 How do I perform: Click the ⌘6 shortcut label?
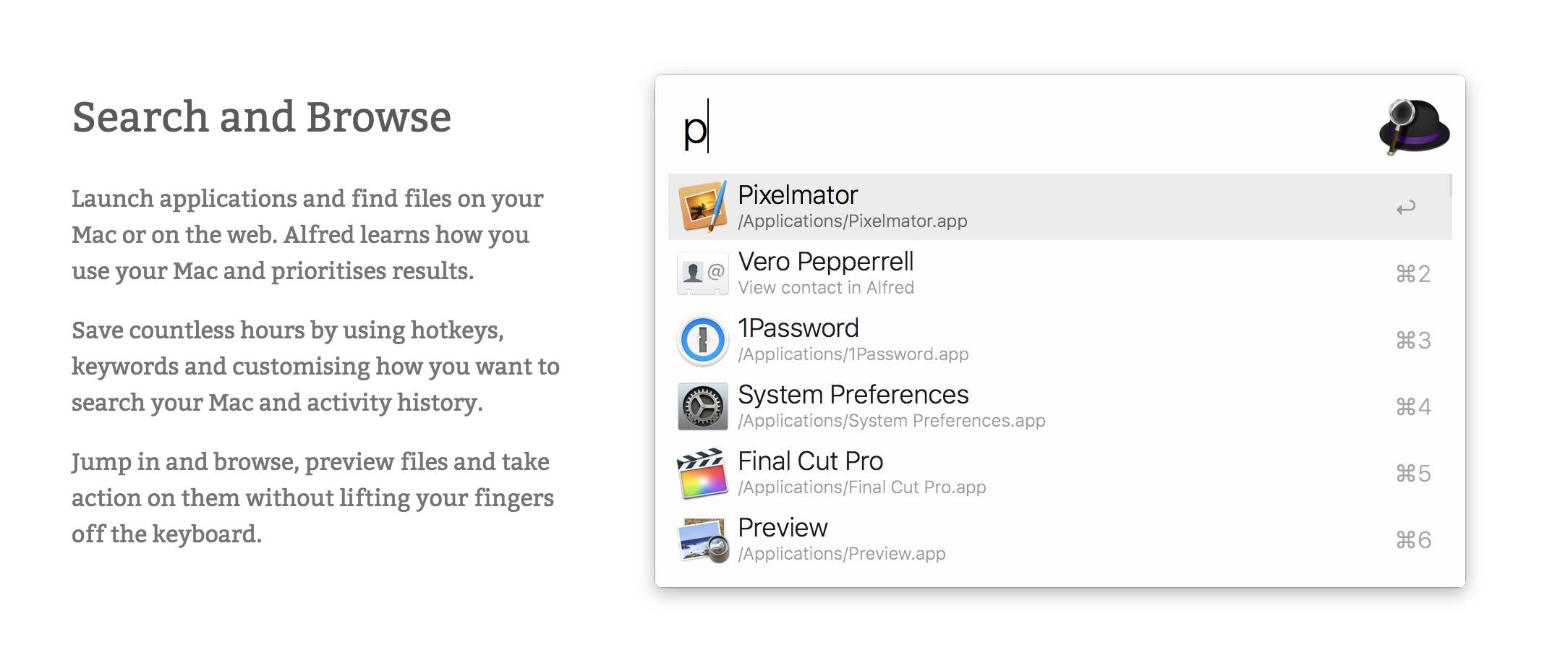pyautogui.click(x=1413, y=540)
